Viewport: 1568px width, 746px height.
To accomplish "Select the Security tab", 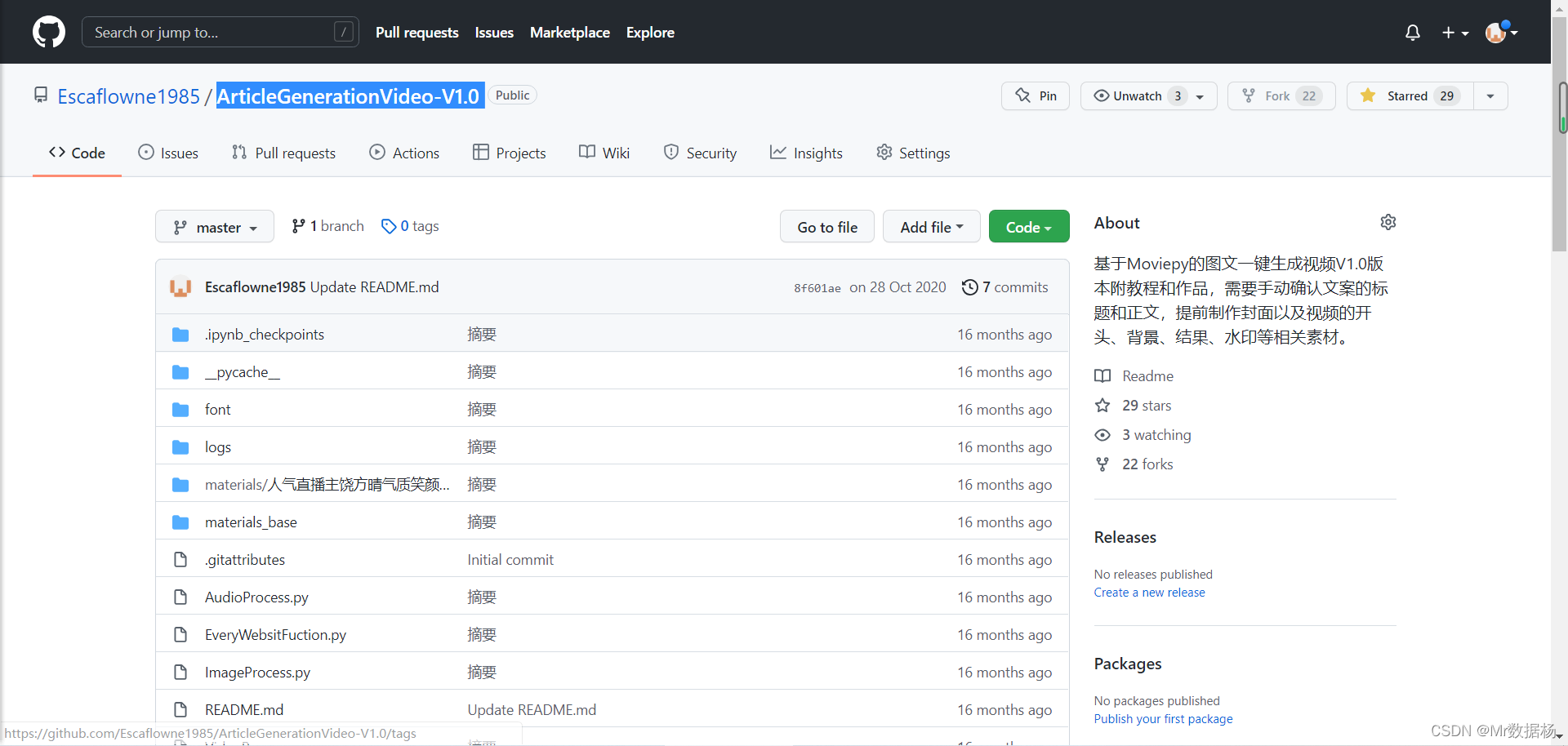I will (700, 153).
